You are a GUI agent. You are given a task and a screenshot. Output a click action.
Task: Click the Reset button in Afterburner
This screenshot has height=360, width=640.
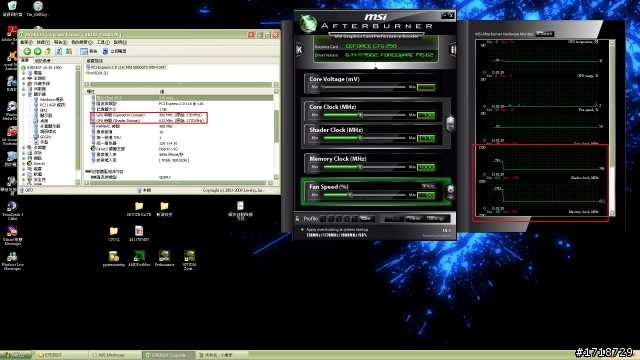[x=415, y=219]
